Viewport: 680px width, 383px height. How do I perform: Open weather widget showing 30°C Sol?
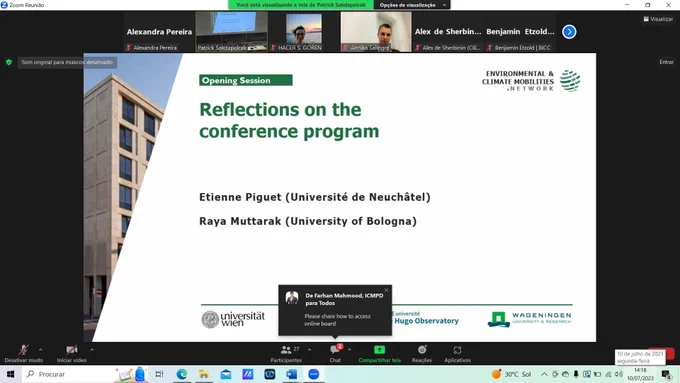(x=512, y=374)
